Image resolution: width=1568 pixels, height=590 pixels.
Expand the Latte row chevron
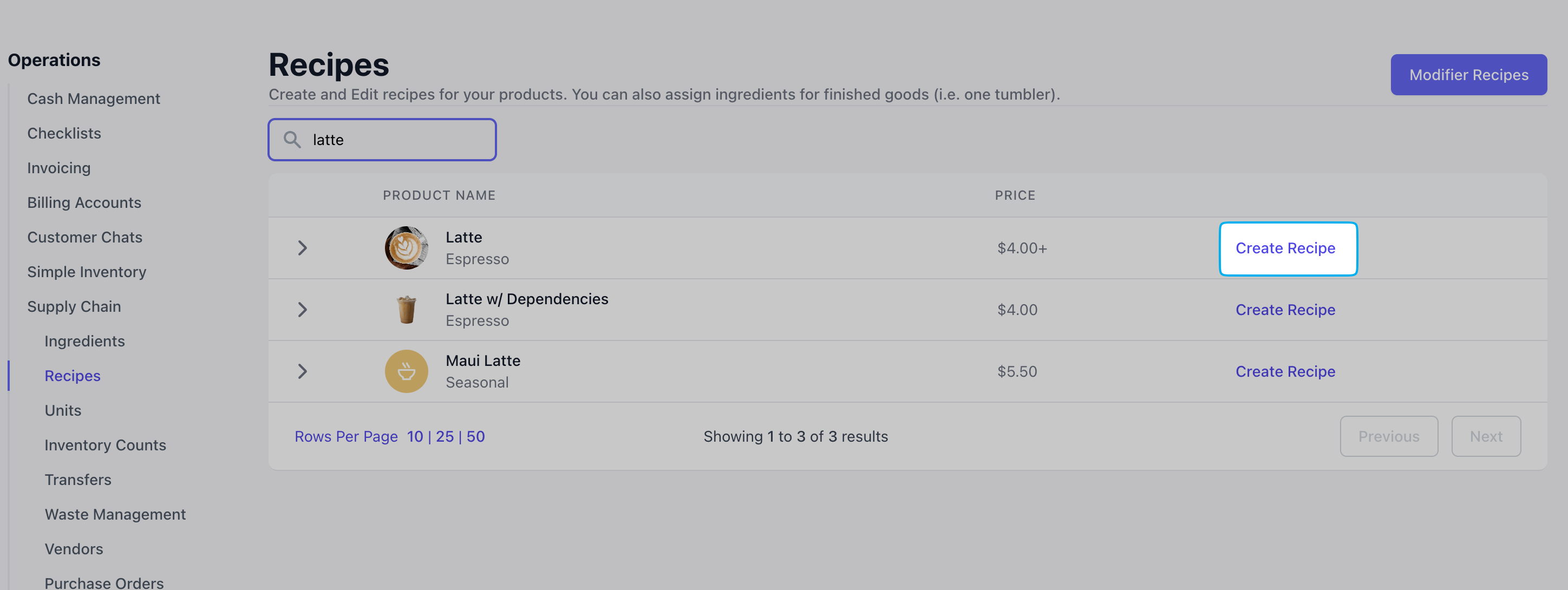tap(302, 248)
